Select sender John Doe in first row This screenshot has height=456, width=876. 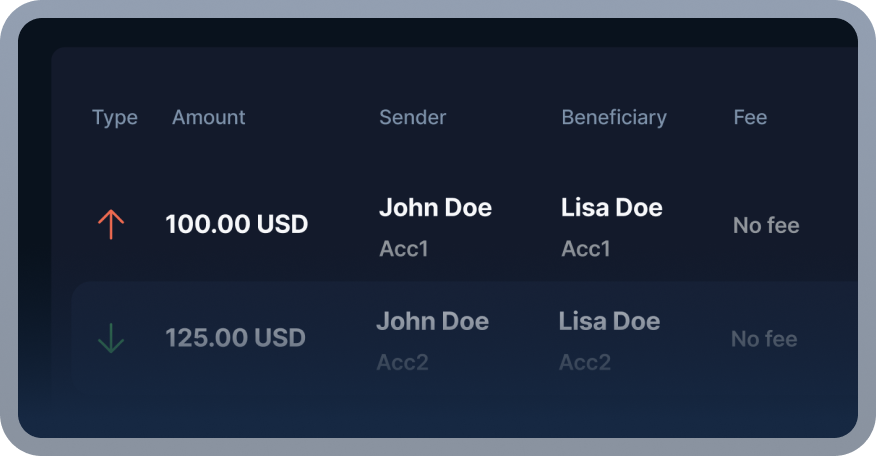point(435,207)
